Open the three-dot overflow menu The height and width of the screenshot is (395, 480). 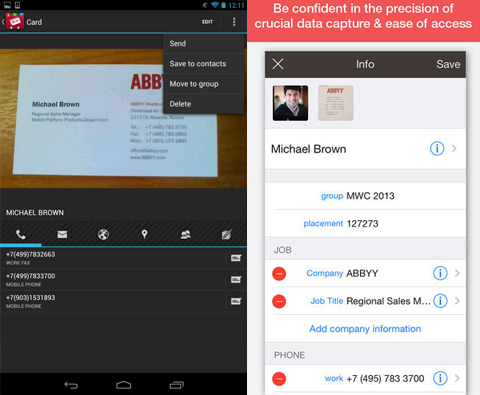[234, 22]
